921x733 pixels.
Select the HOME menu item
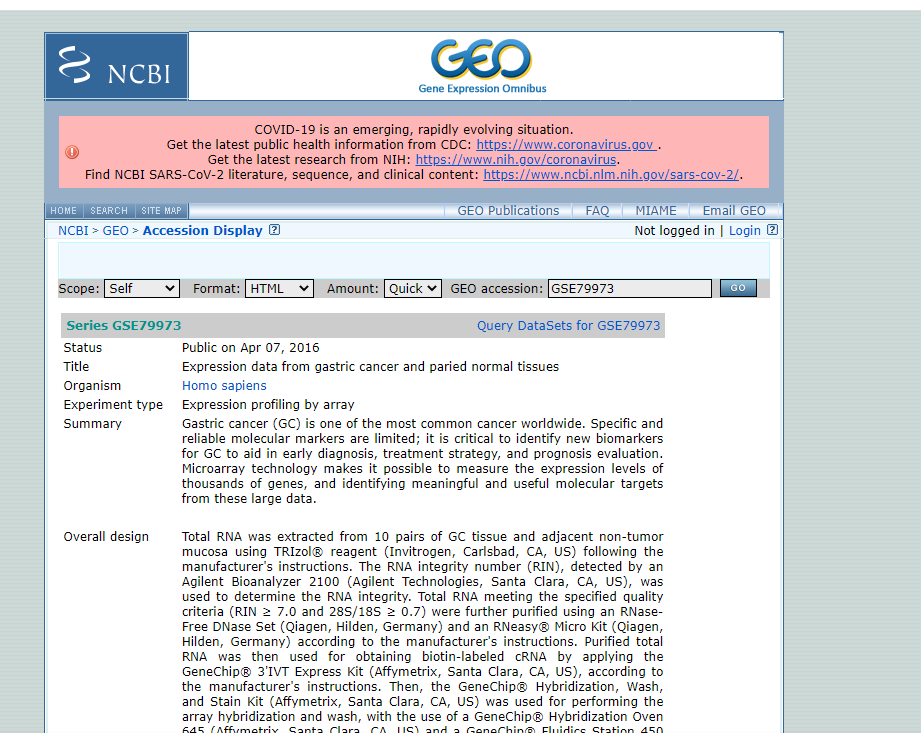click(x=63, y=210)
